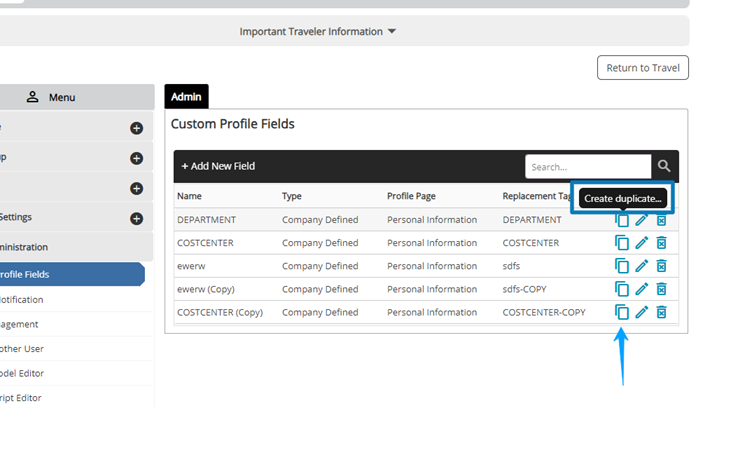The height and width of the screenshot is (458, 752).
Task: Open the Management sidebar item
Action: [76, 324]
